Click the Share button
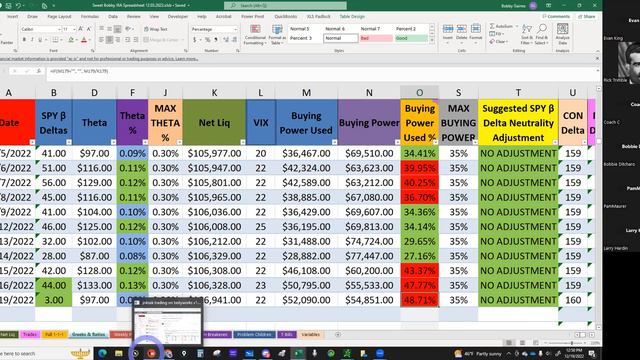Viewport: 640px width, 360px height. (587, 16)
